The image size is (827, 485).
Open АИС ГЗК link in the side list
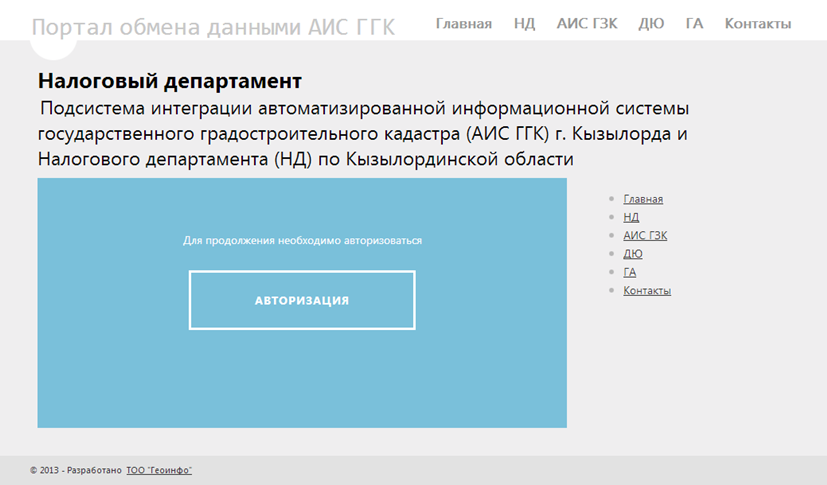[644, 236]
